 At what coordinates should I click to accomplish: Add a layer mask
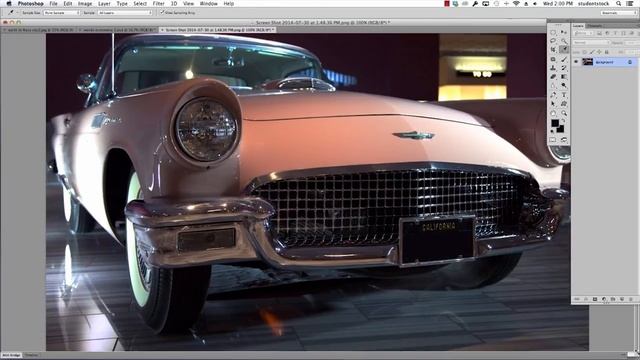[595, 299]
